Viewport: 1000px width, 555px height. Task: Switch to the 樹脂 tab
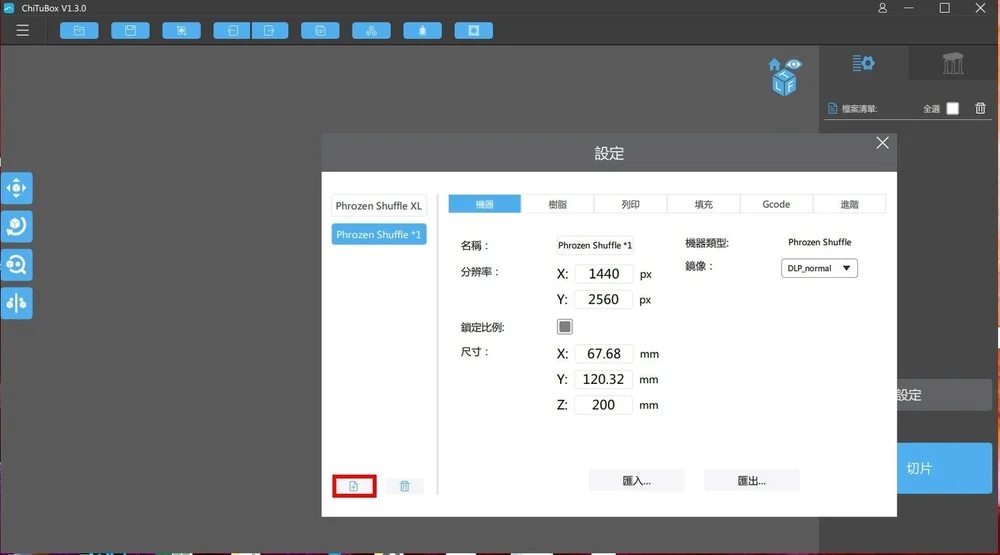(557, 204)
